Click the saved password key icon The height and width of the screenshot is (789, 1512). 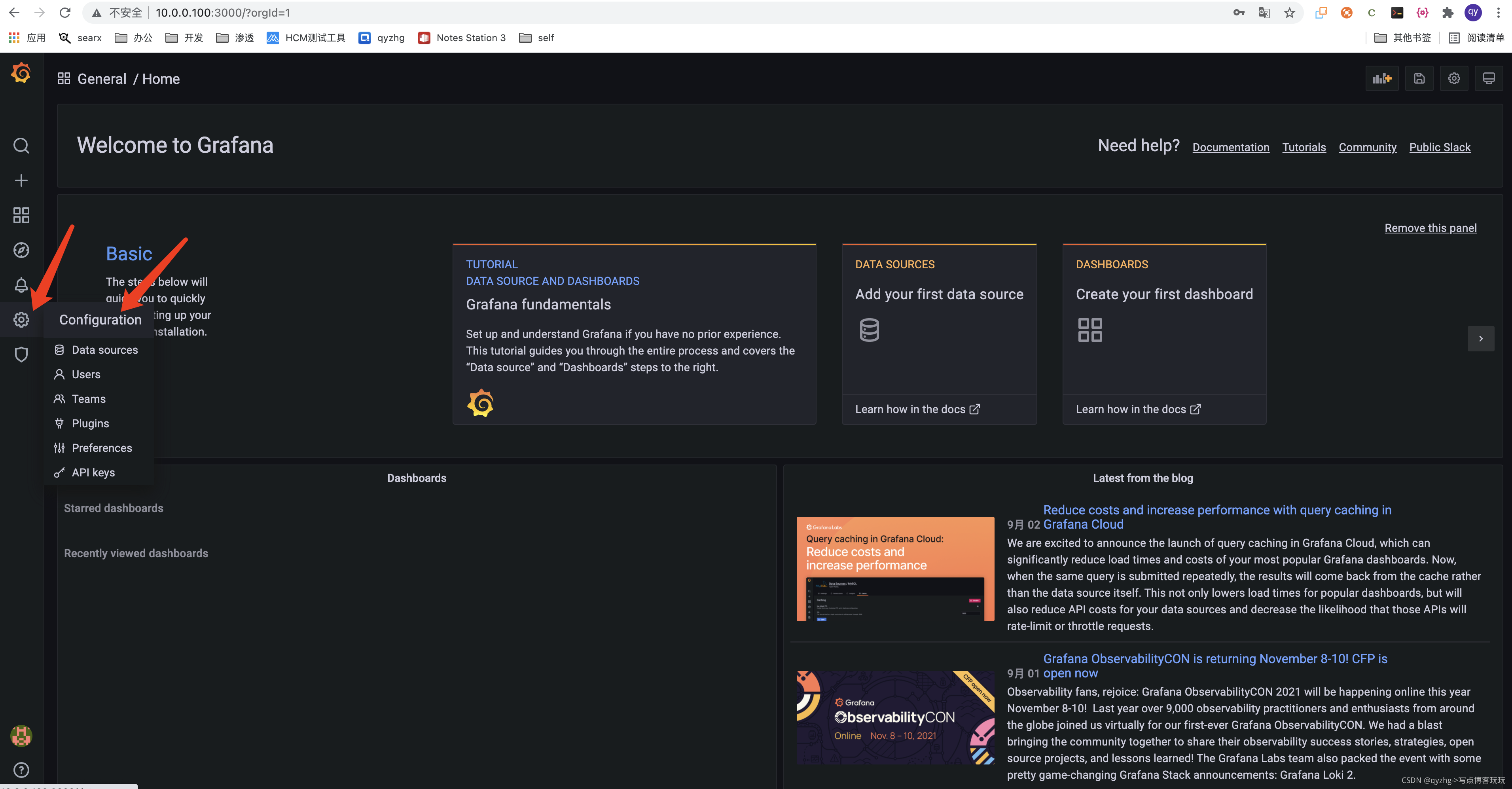coord(1239,12)
